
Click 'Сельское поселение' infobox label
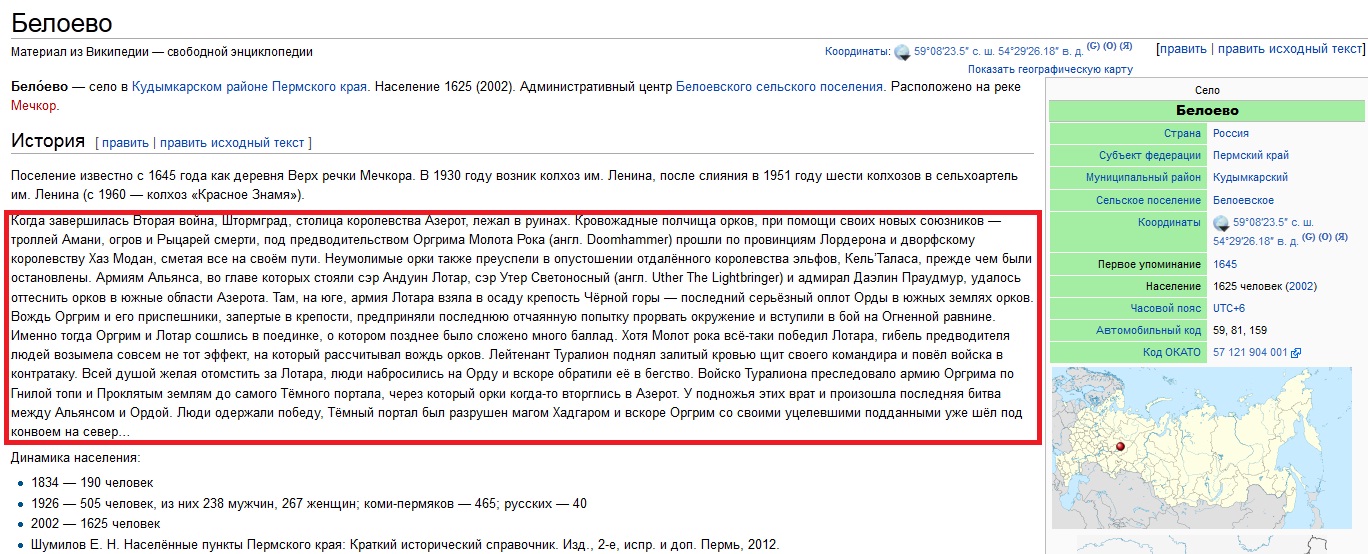1147,200
